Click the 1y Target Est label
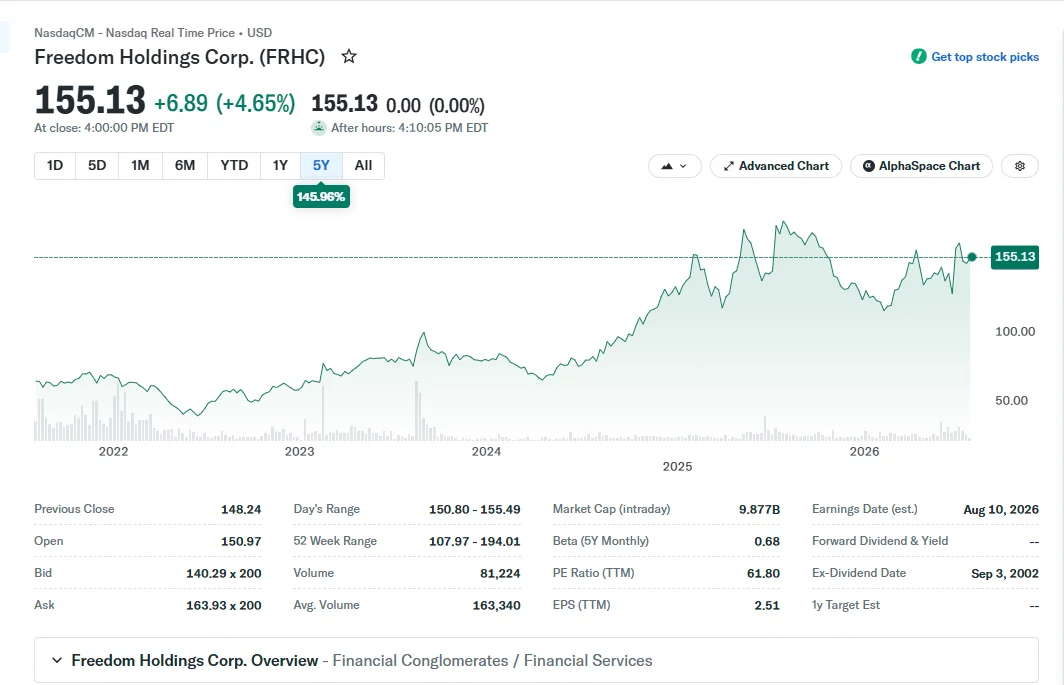Image resolution: width=1064 pixels, height=685 pixels. [x=846, y=604]
